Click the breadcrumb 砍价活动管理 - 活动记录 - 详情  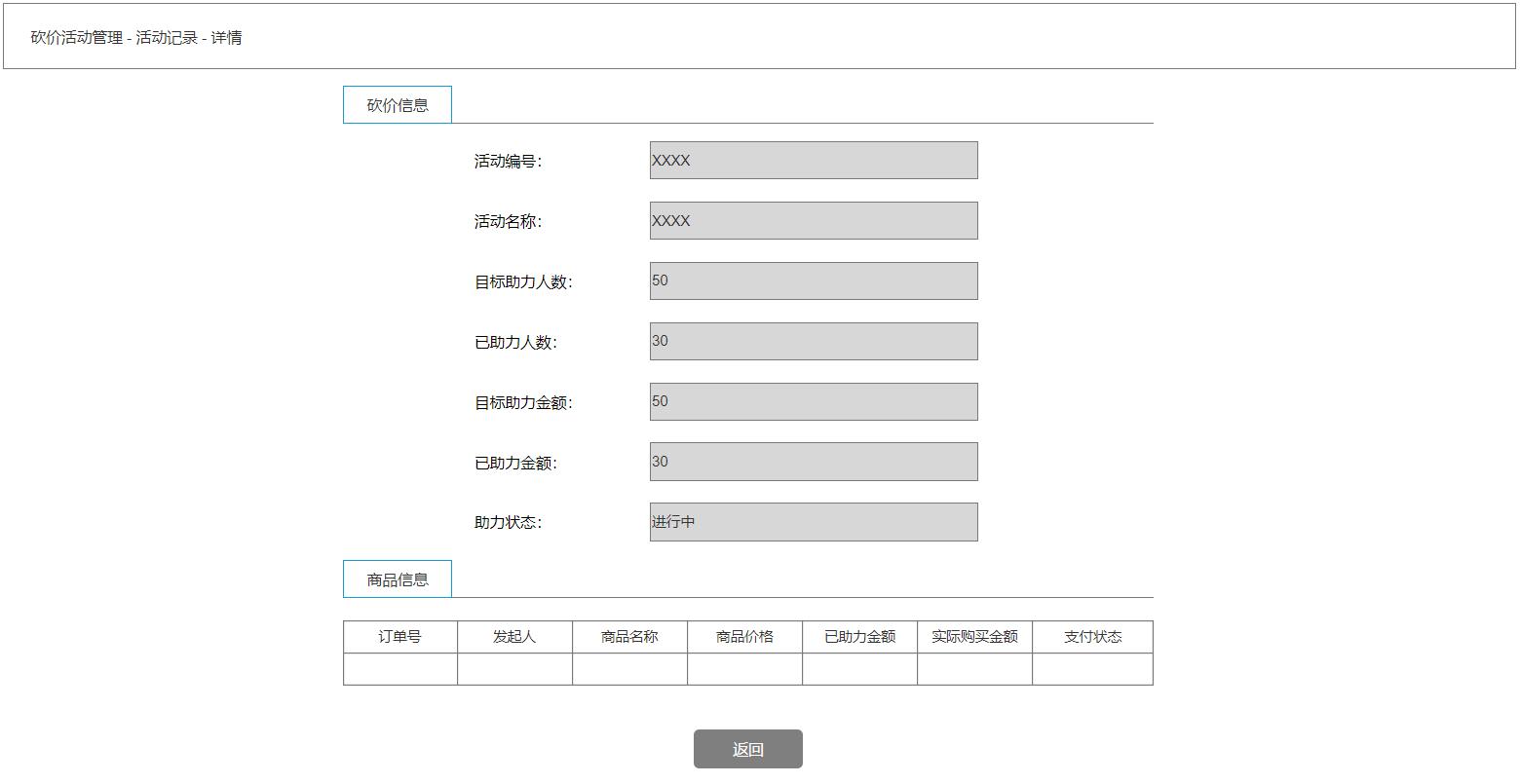point(137,37)
